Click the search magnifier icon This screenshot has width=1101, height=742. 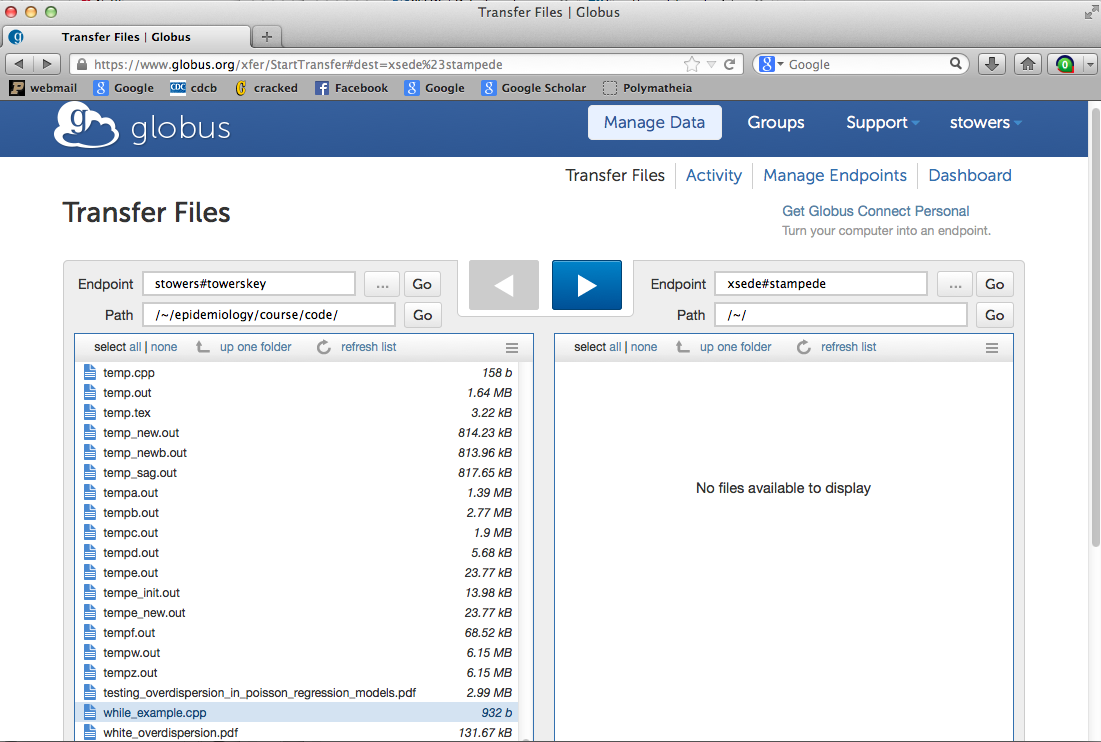pos(956,63)
